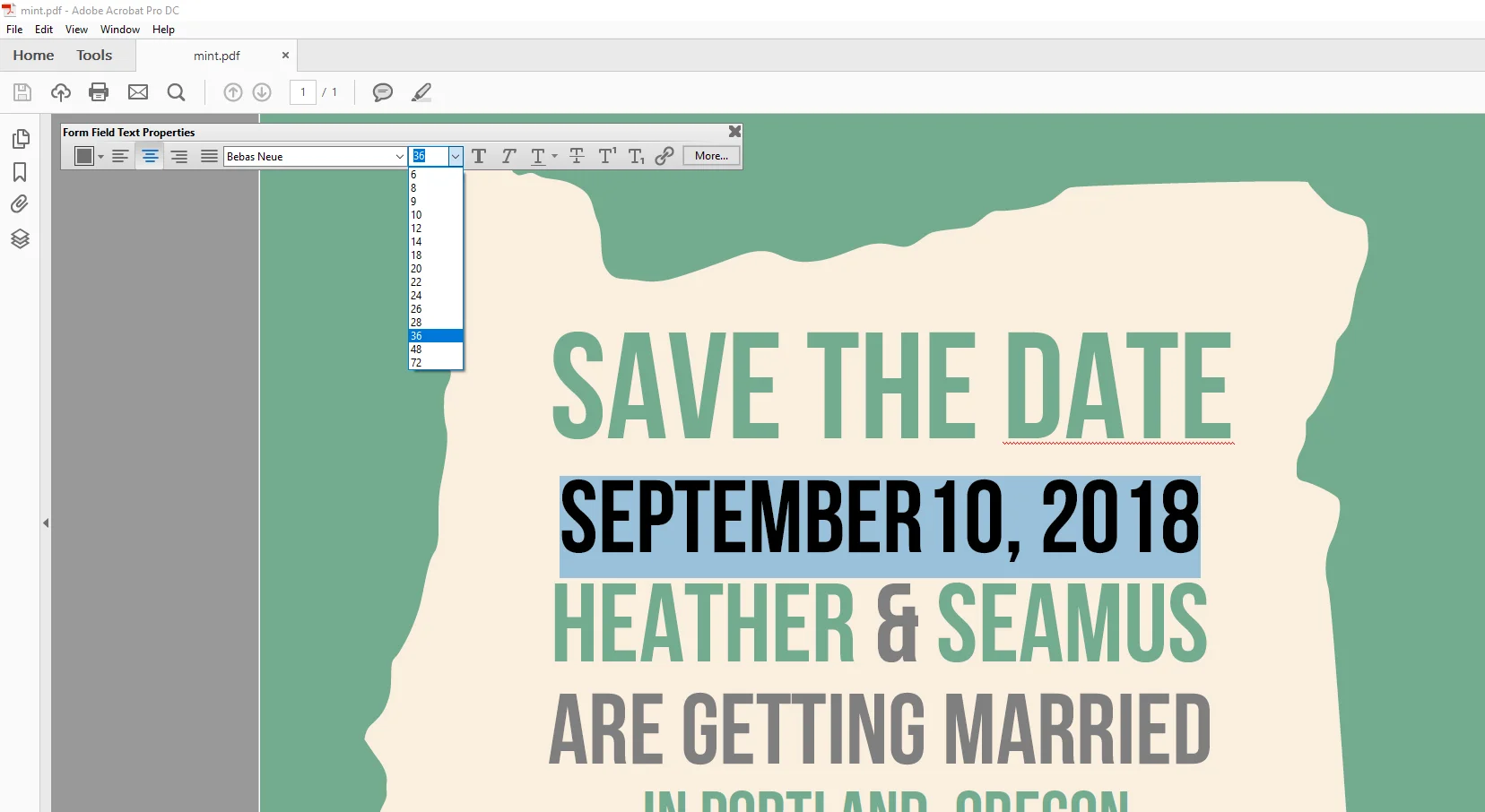Insert hyperlink with chain icon
The image size is (1485, 812).
tap(664, 156)
